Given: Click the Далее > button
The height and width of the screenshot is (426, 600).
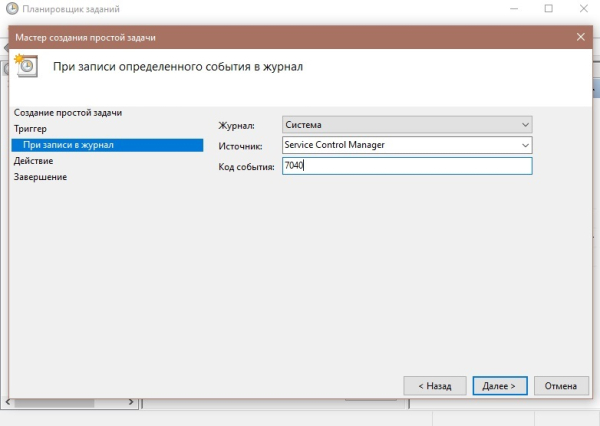Looking at the screenshot, I should point(500,386).
